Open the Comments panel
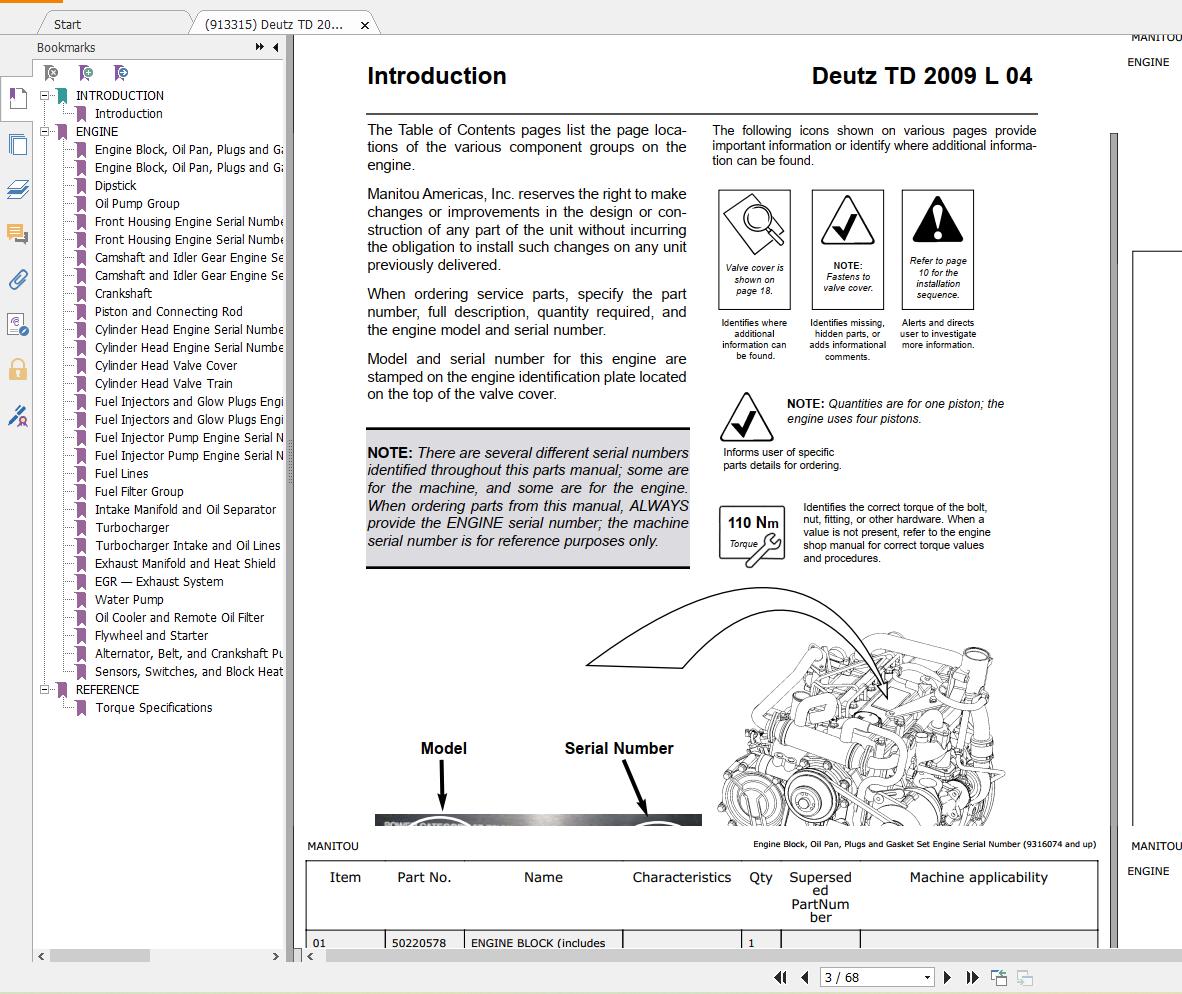The width and height of the screenshot is (1182, 994). pyautogui.click(x=18, y=234)
